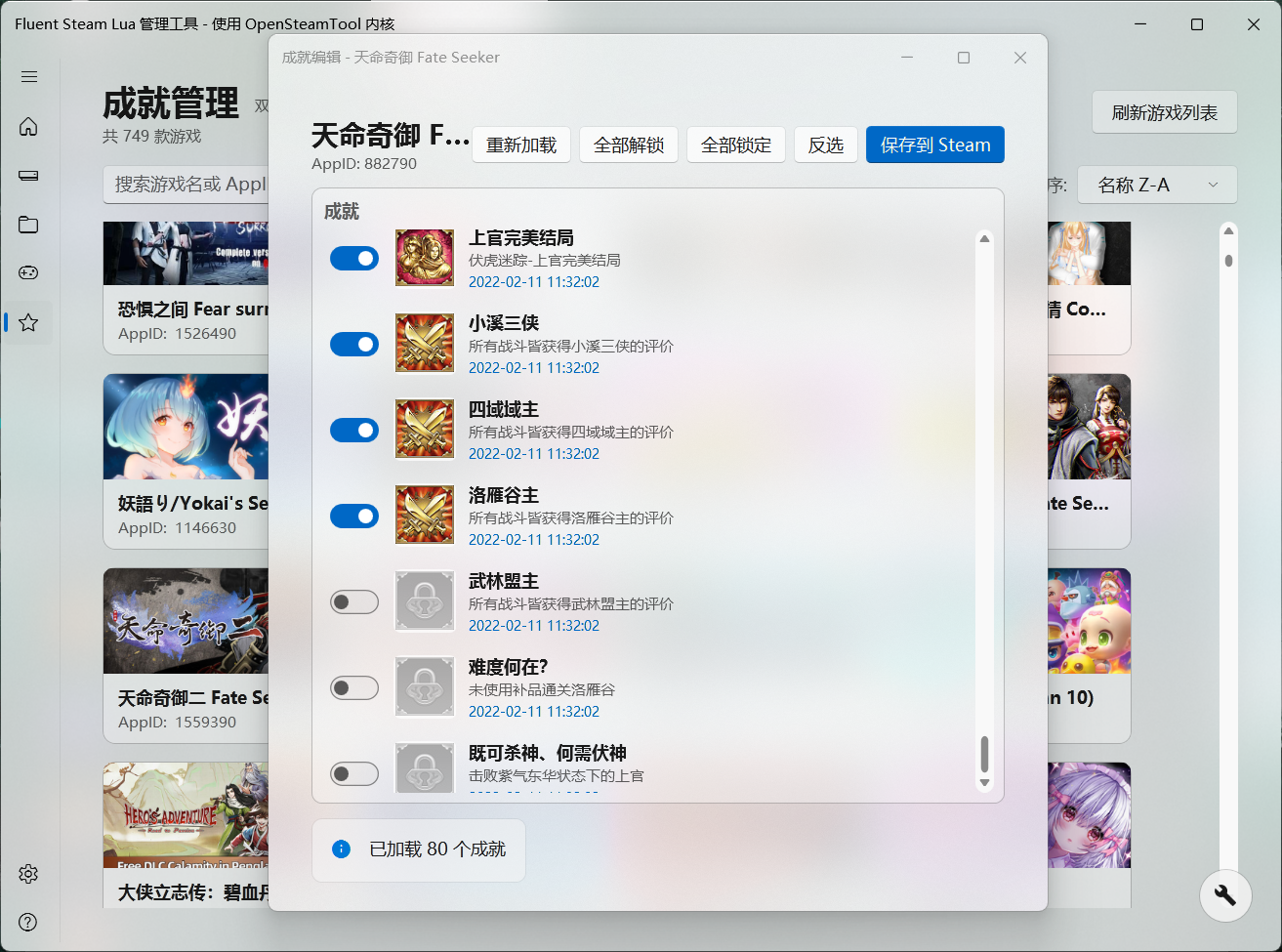This screenshot has height=952, width=1282.
Task: Click the 洛雁谷主 crossed swords icon
Action: coord(425,516)
